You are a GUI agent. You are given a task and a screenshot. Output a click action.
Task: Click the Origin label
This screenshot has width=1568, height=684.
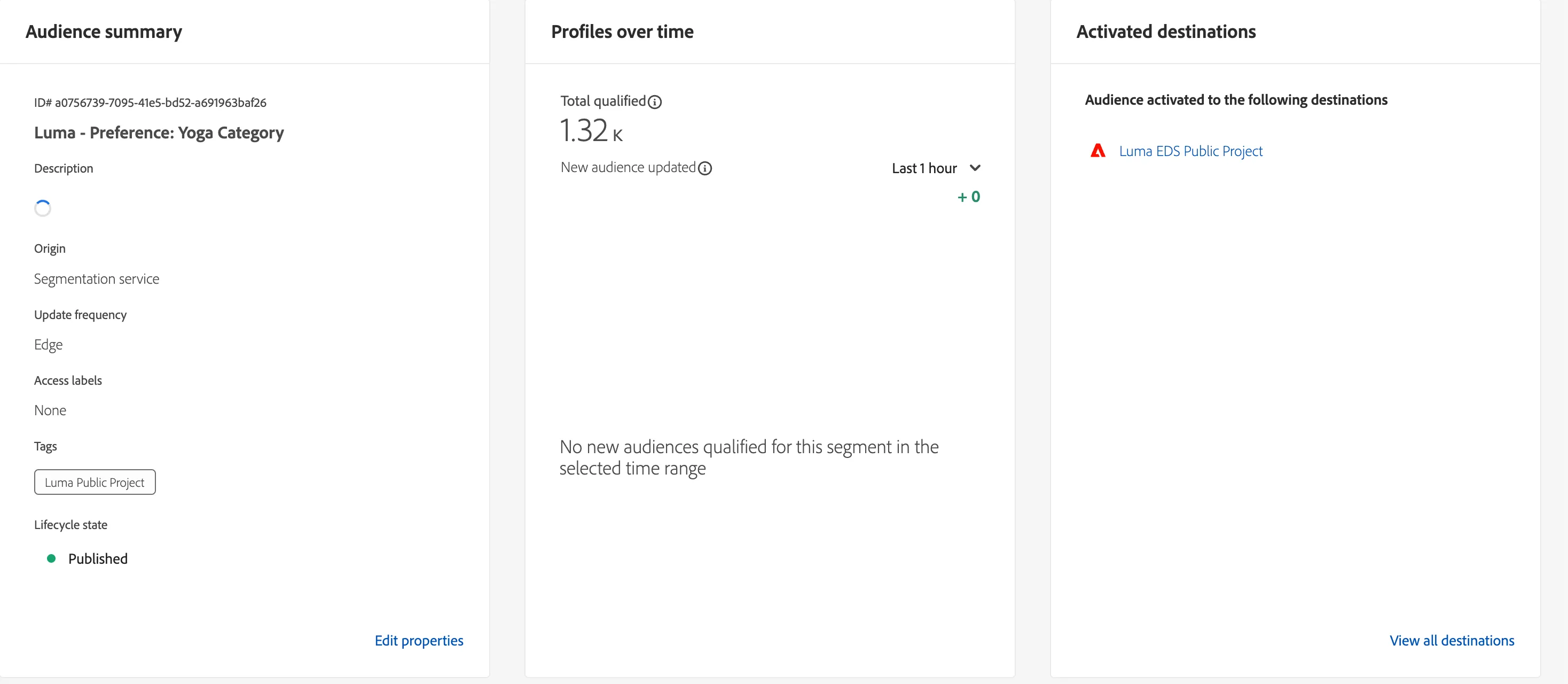click(50, 248)
